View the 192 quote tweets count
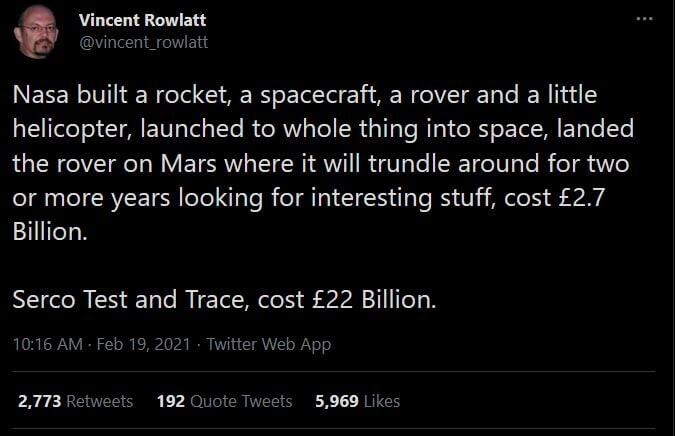Screen dimensions: 675x436 click(x=171, y=401)
